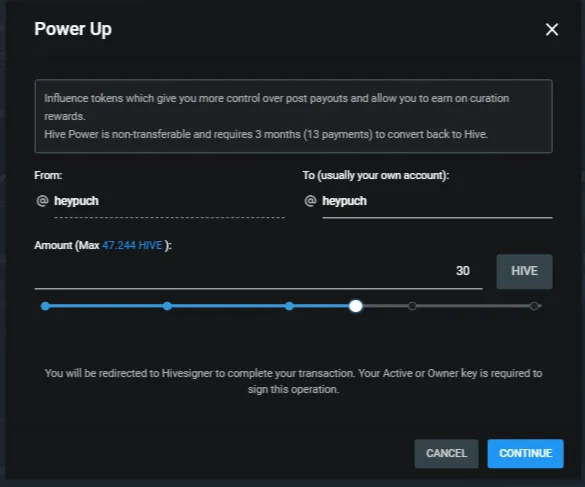Set slider to the second 25% mark
The width and height of the screenshot is (585, 487).
pos(167,306)
